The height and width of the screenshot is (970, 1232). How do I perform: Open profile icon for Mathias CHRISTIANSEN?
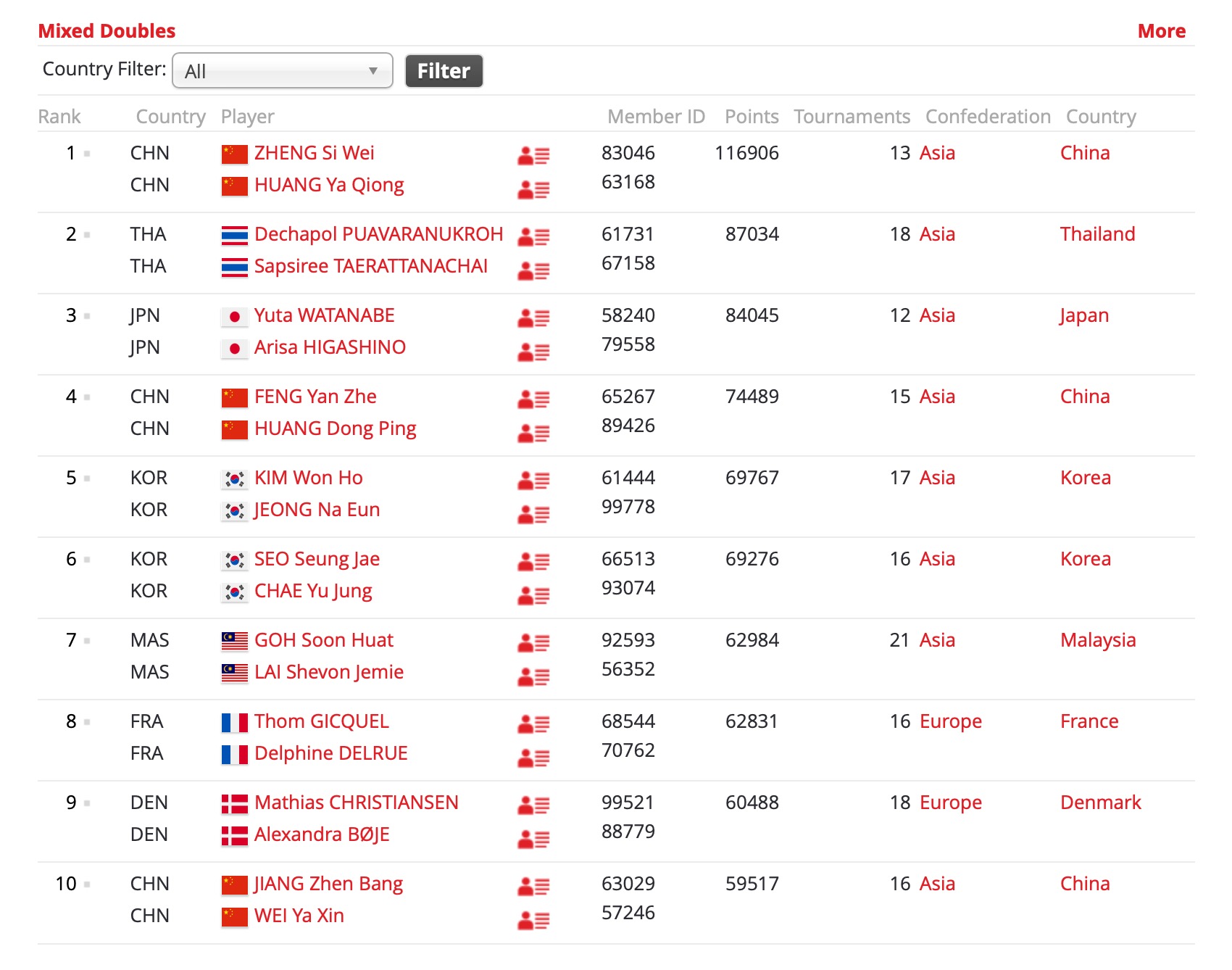(x=533, y=805)
